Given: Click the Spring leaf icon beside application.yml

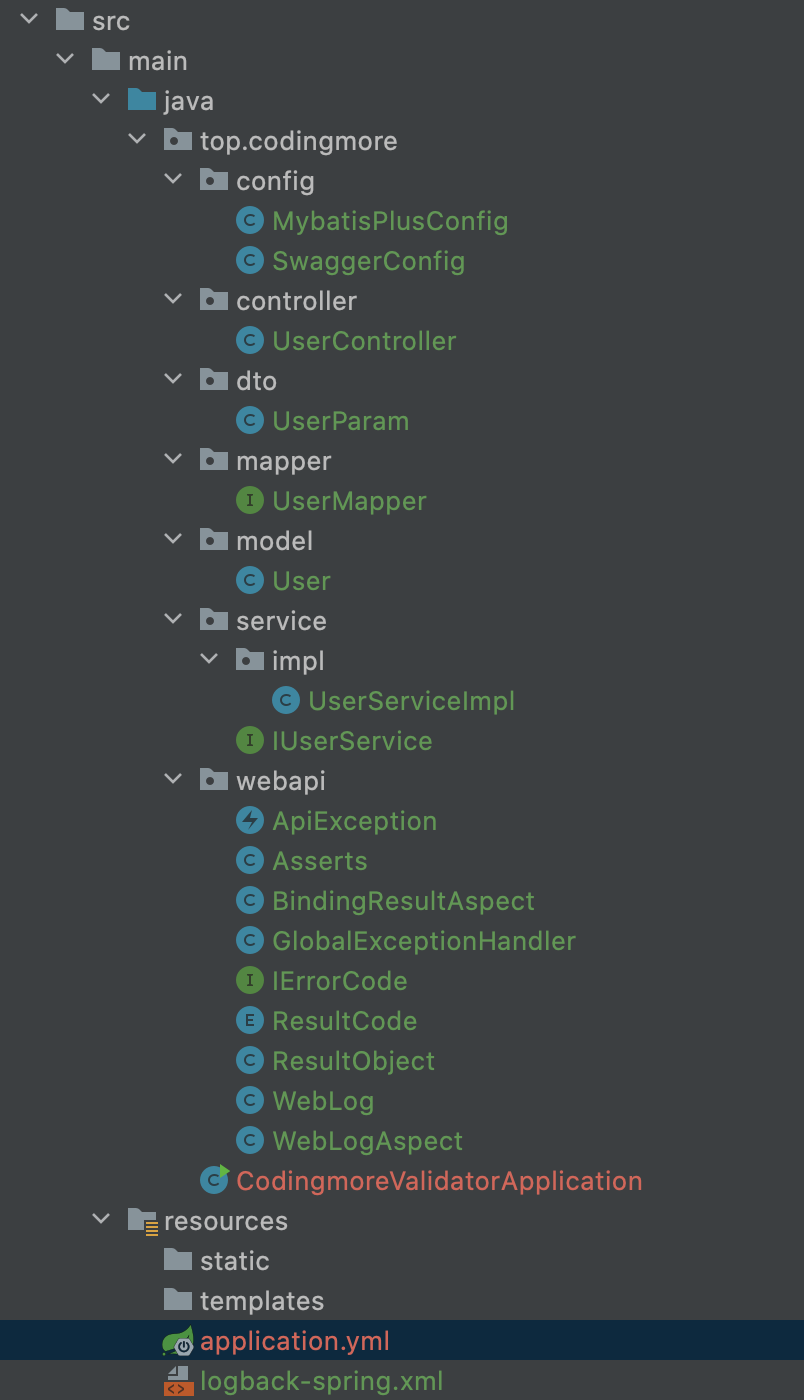Looking at the screenshot, I should [x=177, y=1341].
